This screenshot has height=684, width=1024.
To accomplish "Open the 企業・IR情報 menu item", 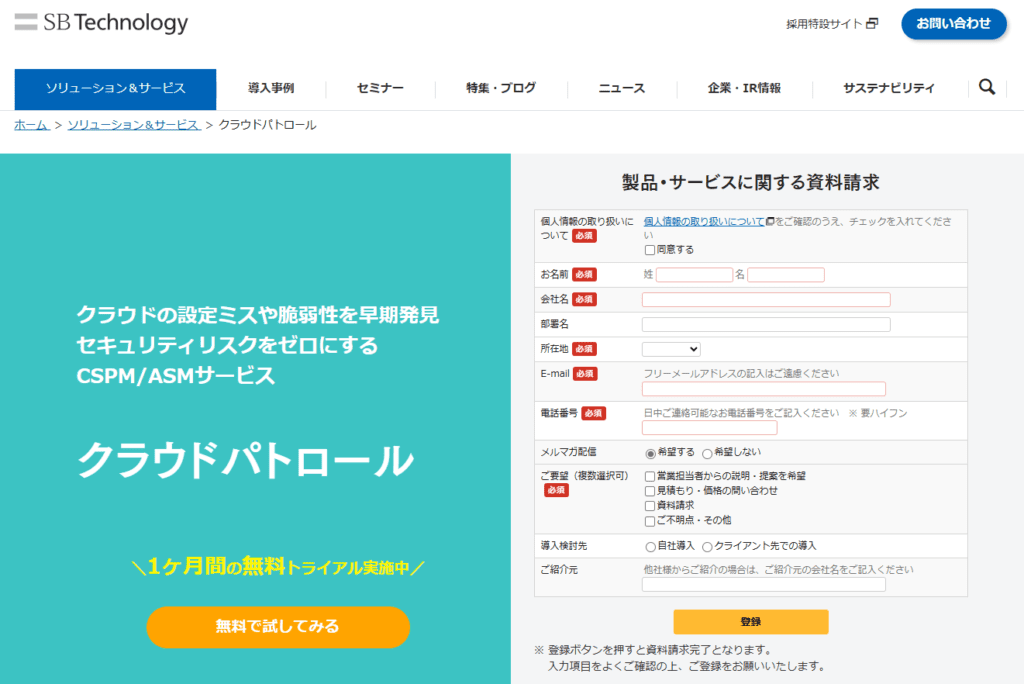I will pyautogui.click(x=744, y=88).
